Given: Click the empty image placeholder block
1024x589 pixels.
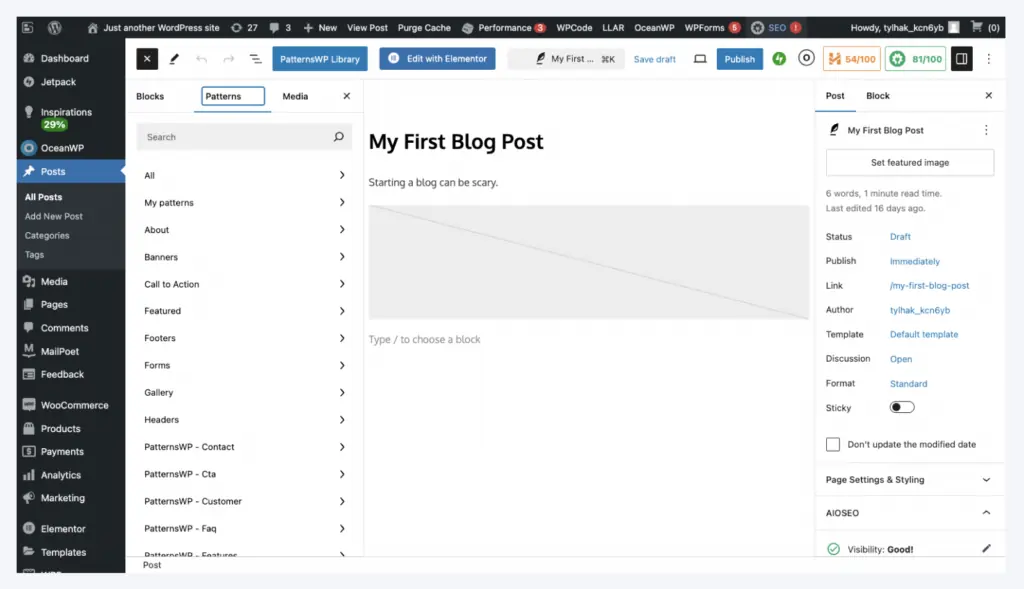Looking at the screenshot, I should 588,262.
